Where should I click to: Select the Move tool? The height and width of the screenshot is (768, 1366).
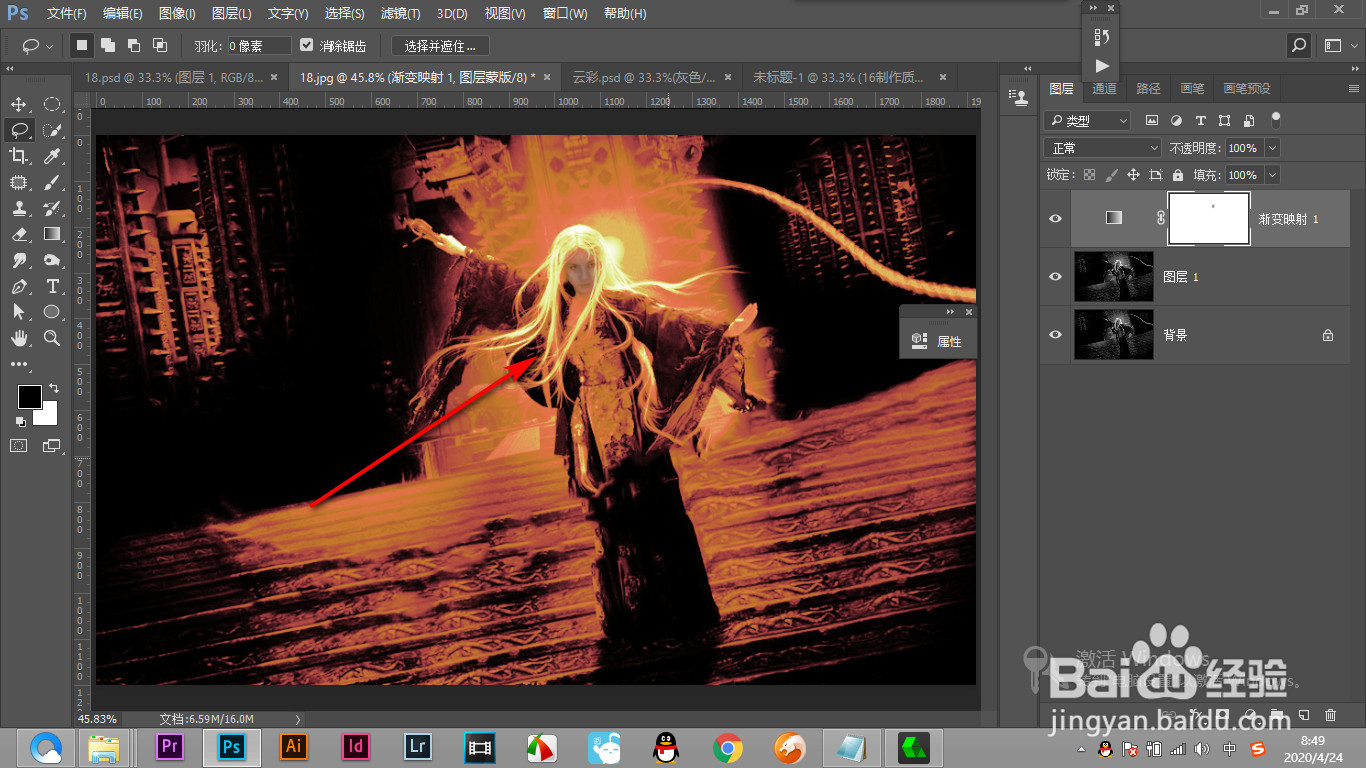click(x=19, y=104)
